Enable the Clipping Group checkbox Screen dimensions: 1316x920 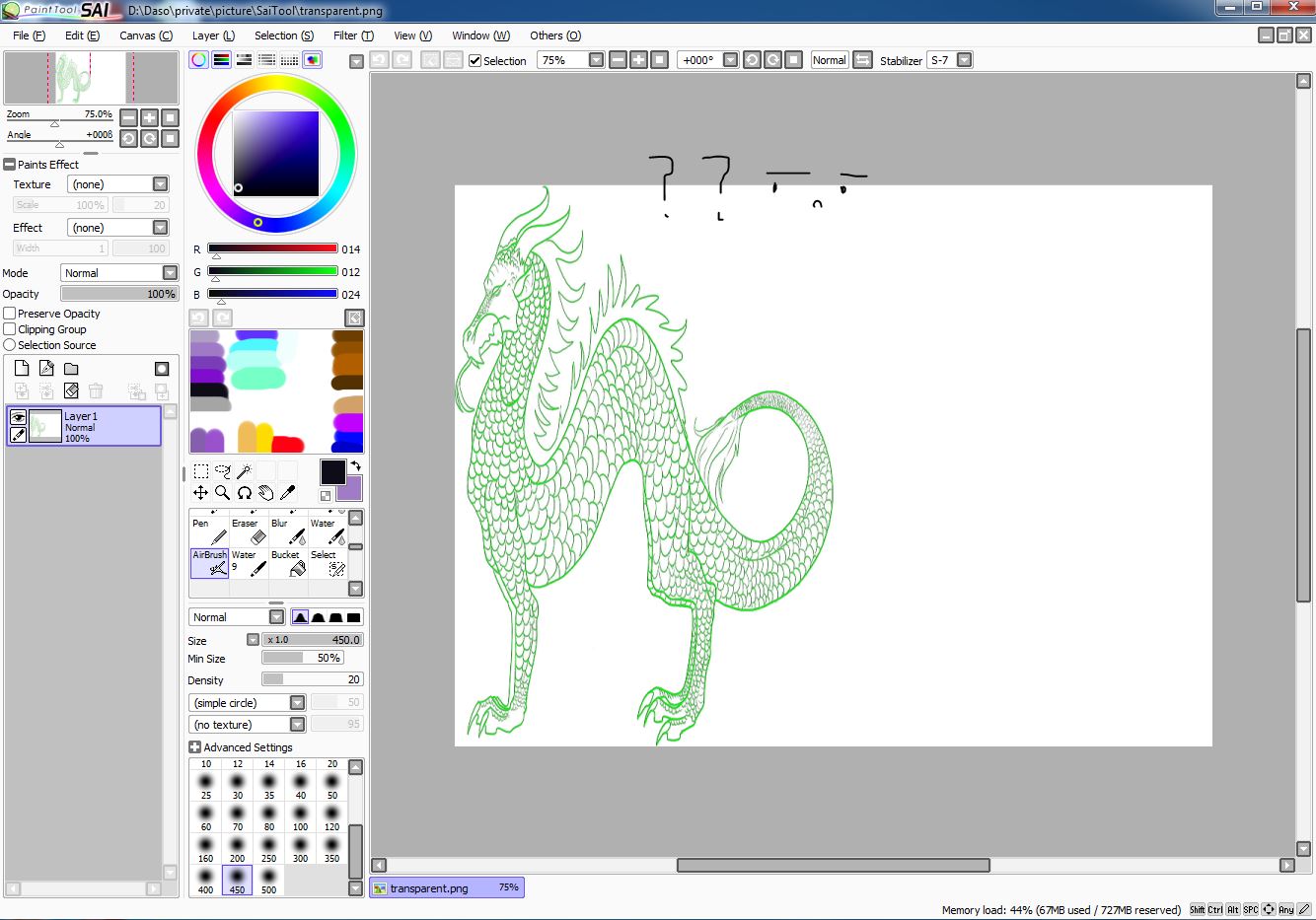point(10,329)
